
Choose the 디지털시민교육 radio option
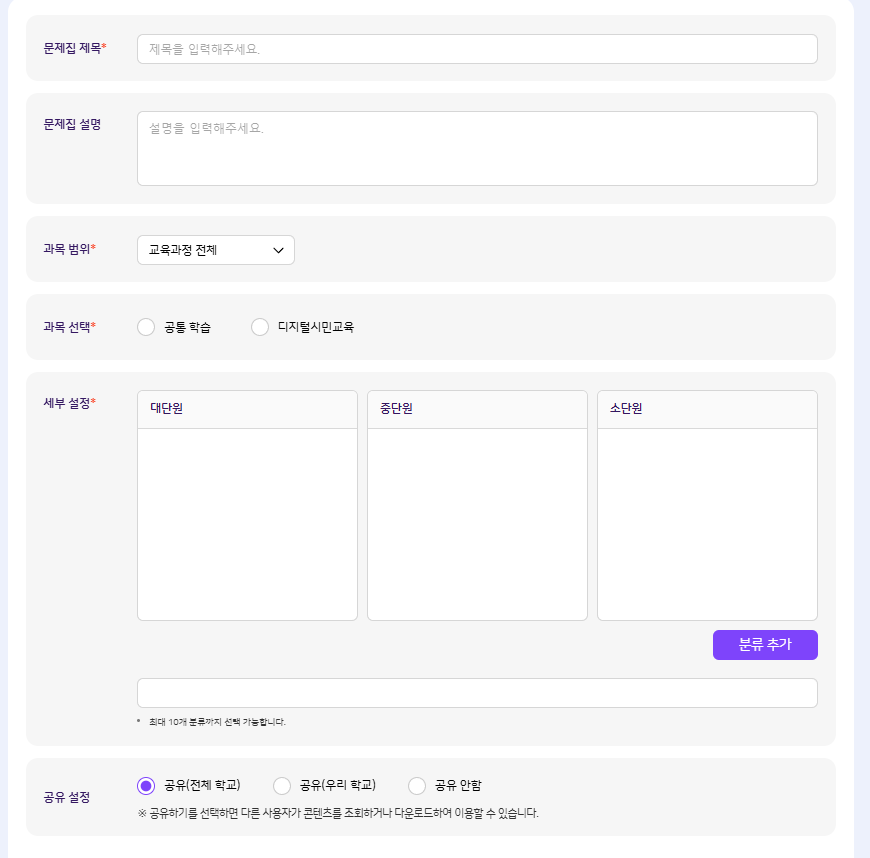point(261,327)
